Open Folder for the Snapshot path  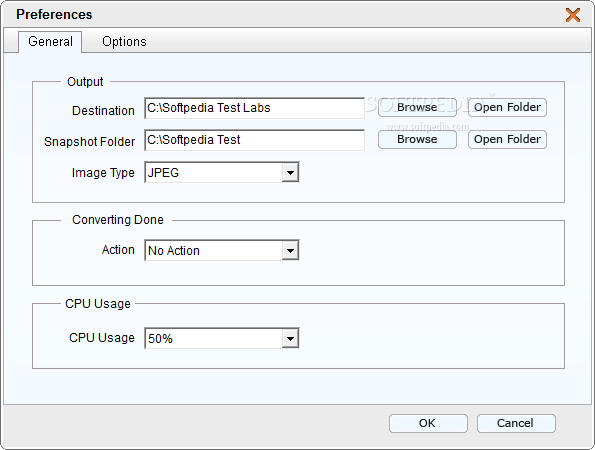pyautogui.click(x=507, y=139)
